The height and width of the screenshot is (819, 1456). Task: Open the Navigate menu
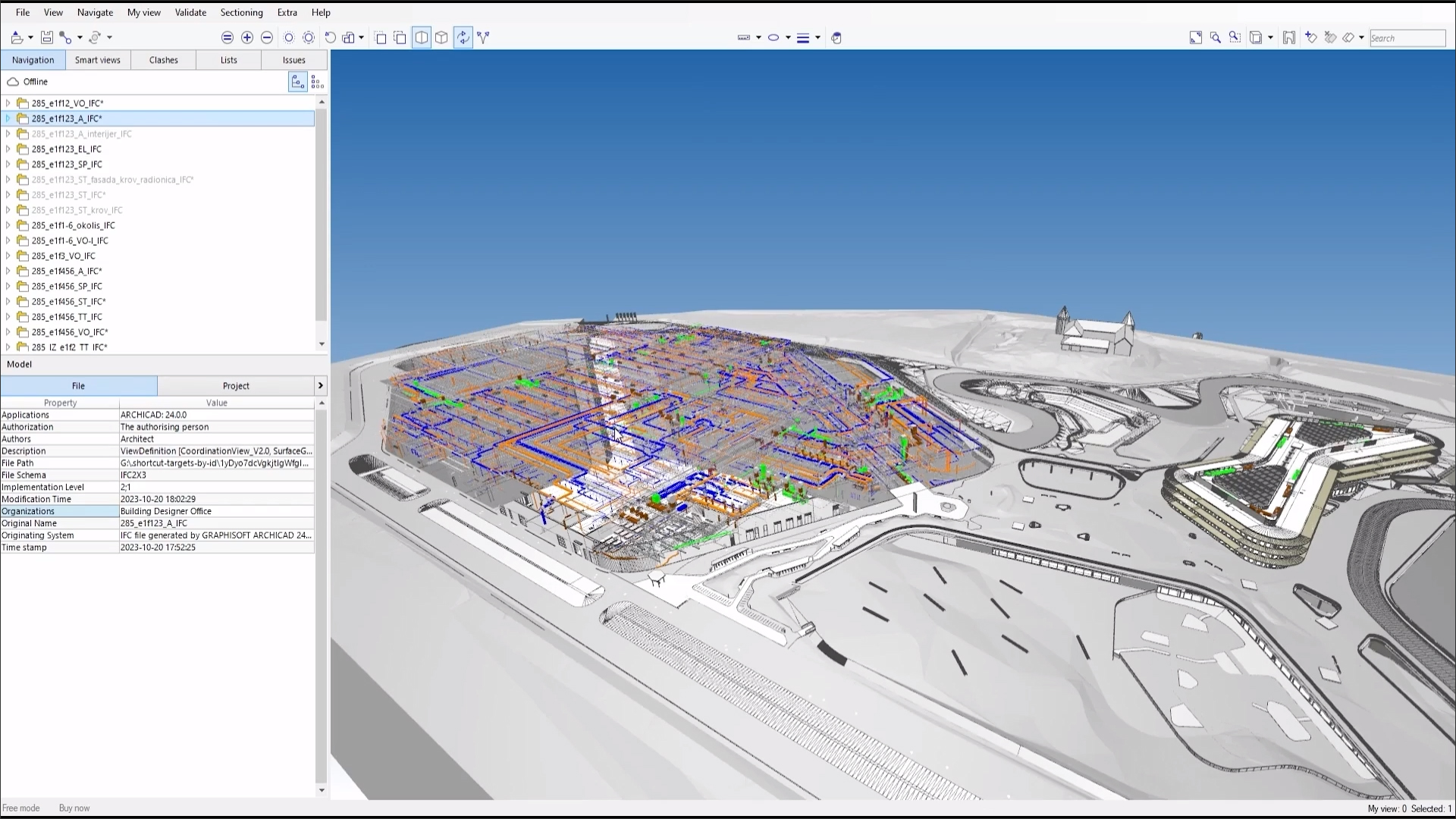point(95,12)
